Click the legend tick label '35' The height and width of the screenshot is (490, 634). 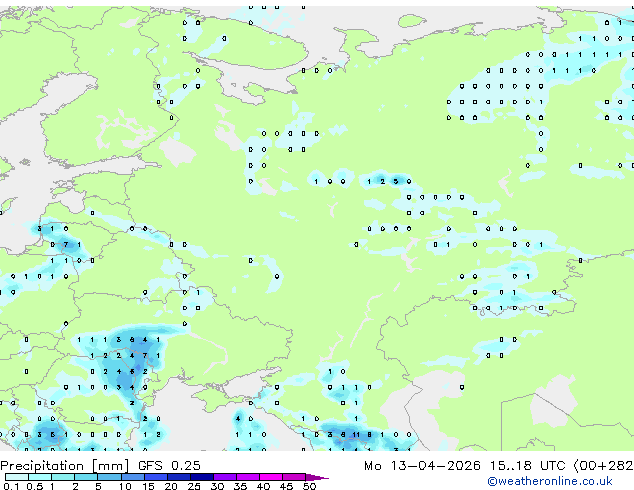[240, 486]
